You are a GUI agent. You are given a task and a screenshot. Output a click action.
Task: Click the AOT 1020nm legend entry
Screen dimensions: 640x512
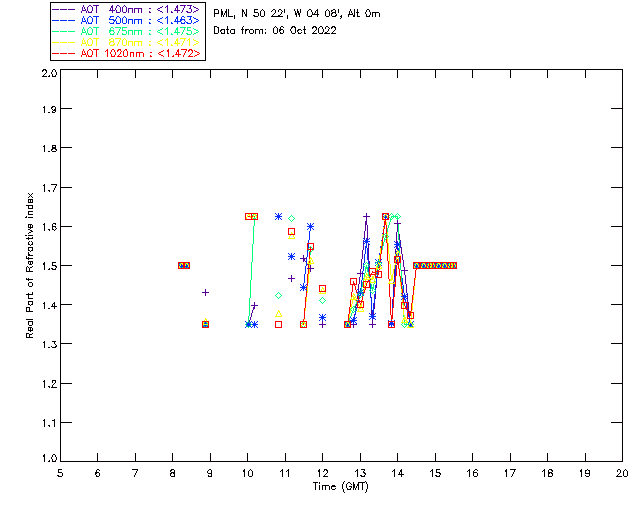(x=126, y=53)
